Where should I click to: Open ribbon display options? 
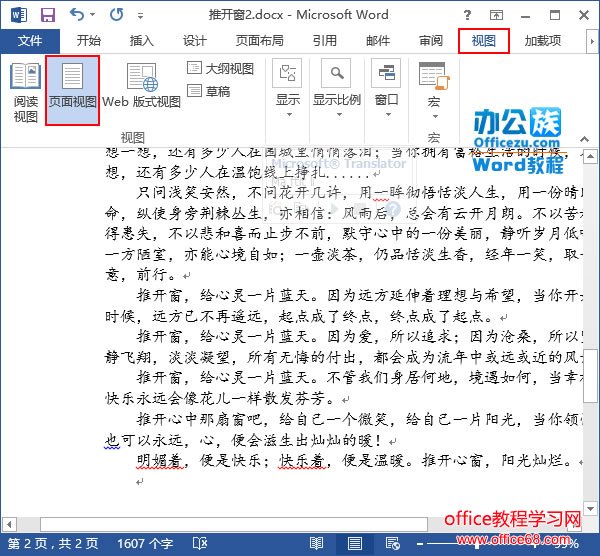click(496, 15)
